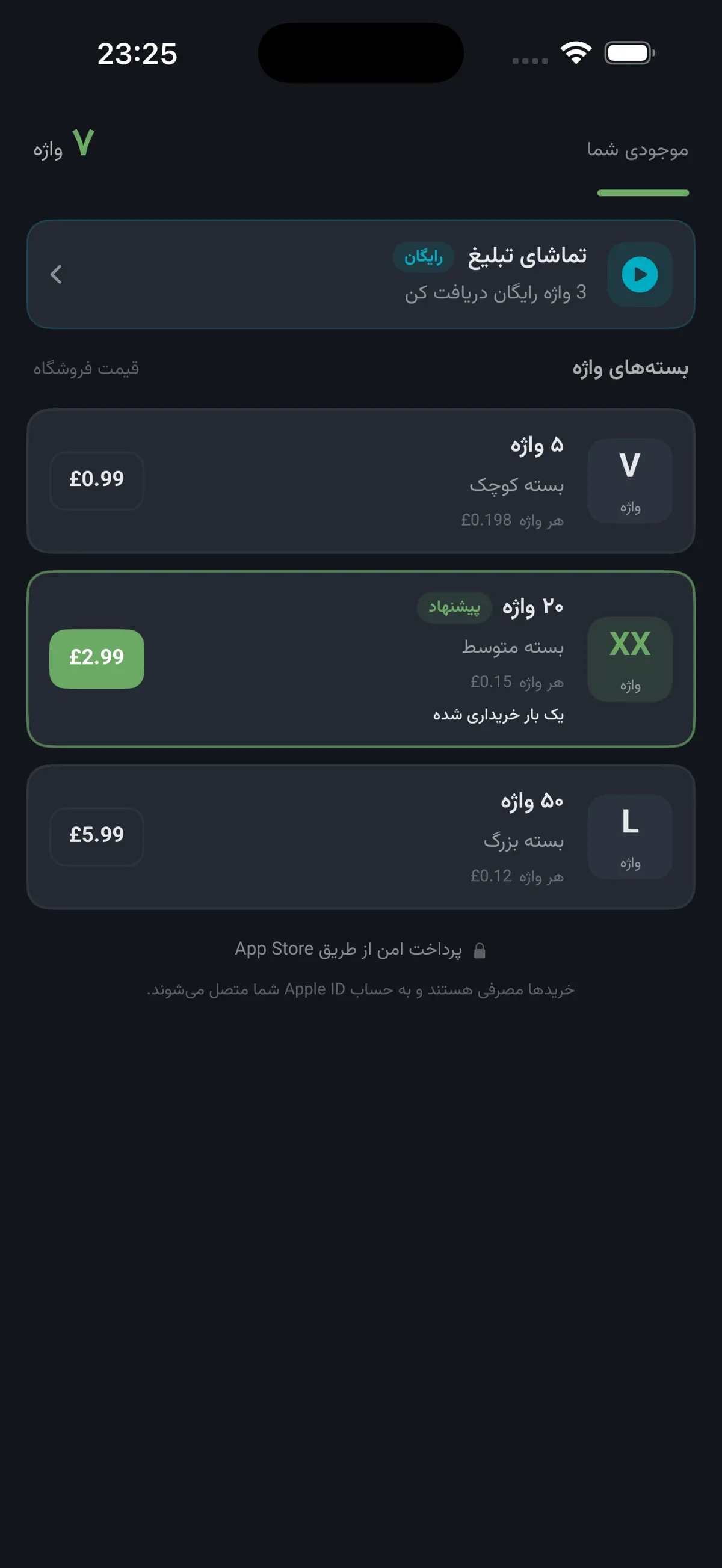Tap the battery status icon
The width and height of the screenshot is (722, 1568).
629,53
